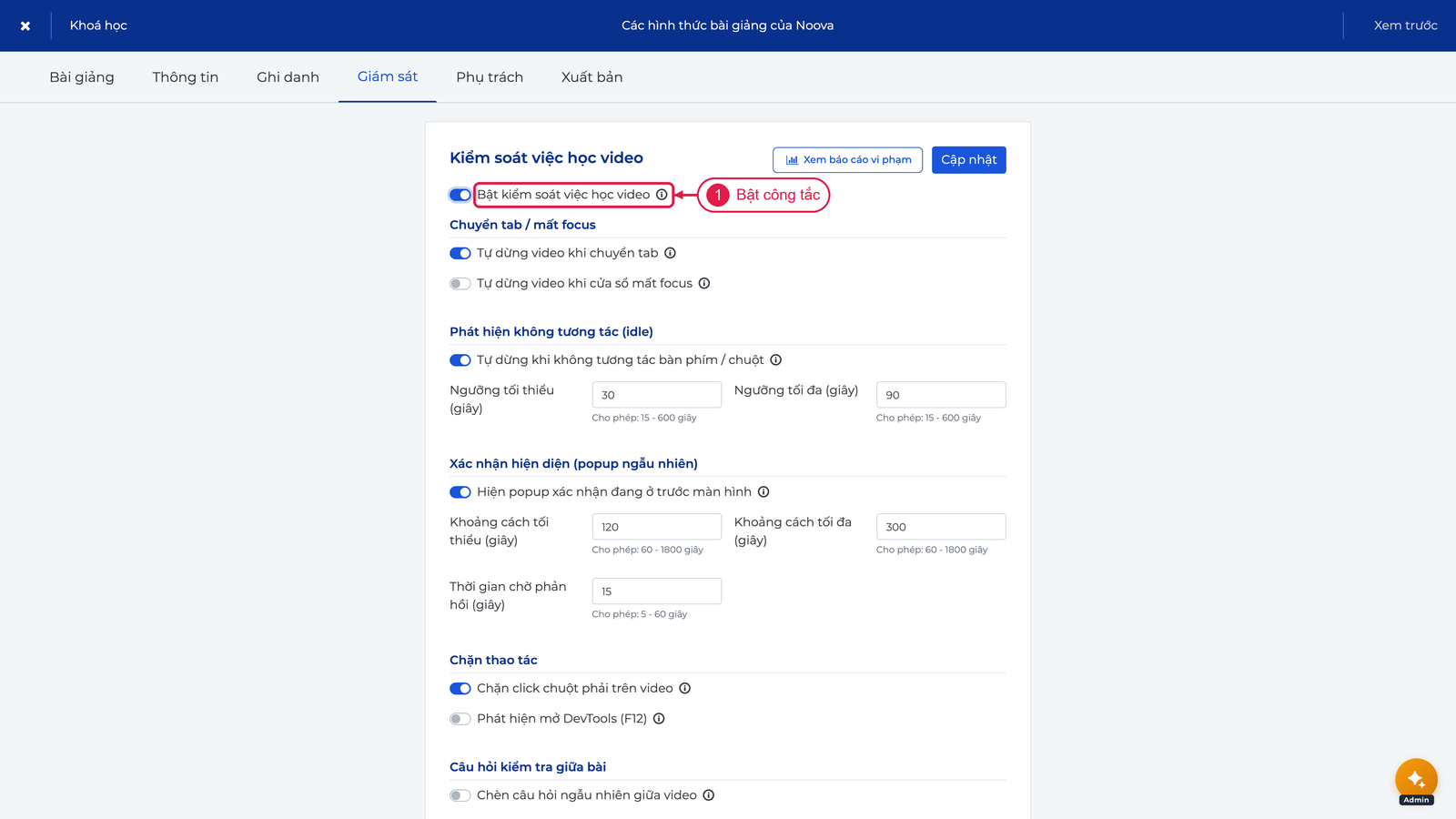Disable Chặn click chuột phải trên video

[x=460, y=689]
